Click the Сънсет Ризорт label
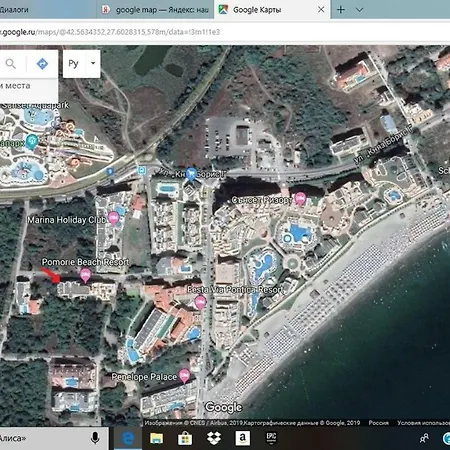 (262, 200)
